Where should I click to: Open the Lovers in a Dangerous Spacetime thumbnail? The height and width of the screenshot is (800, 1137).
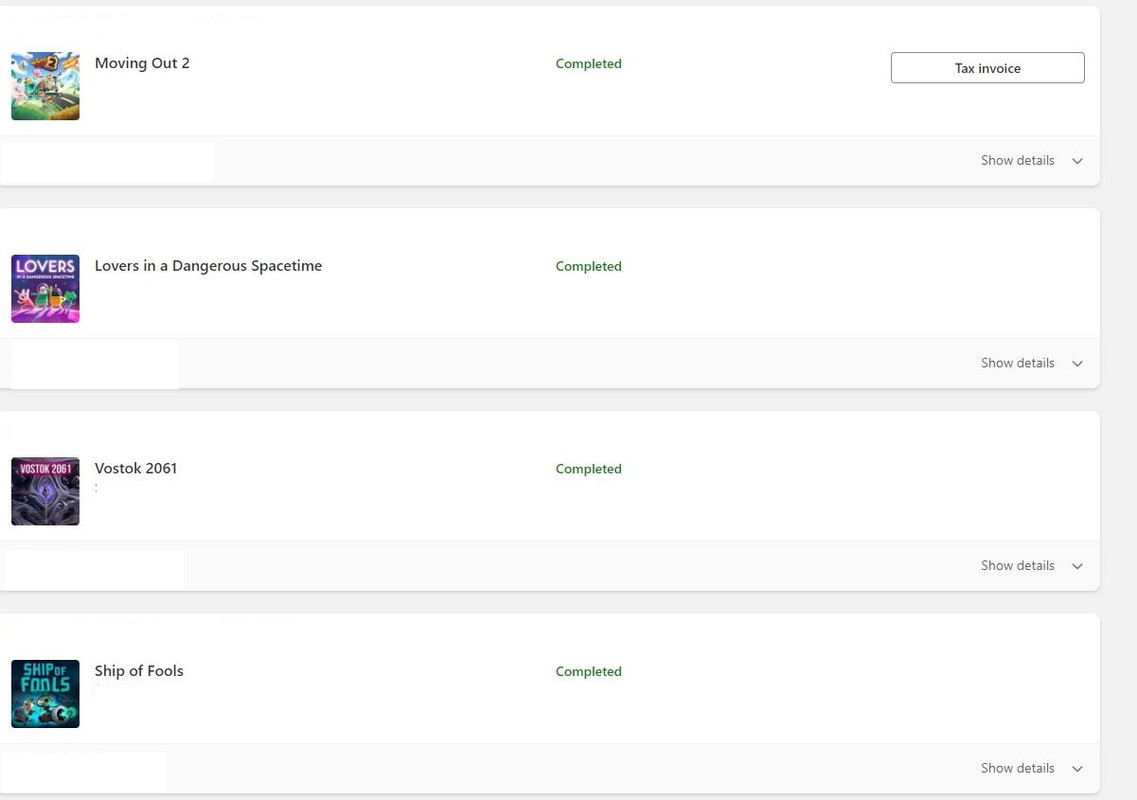(x=45, y=289)
